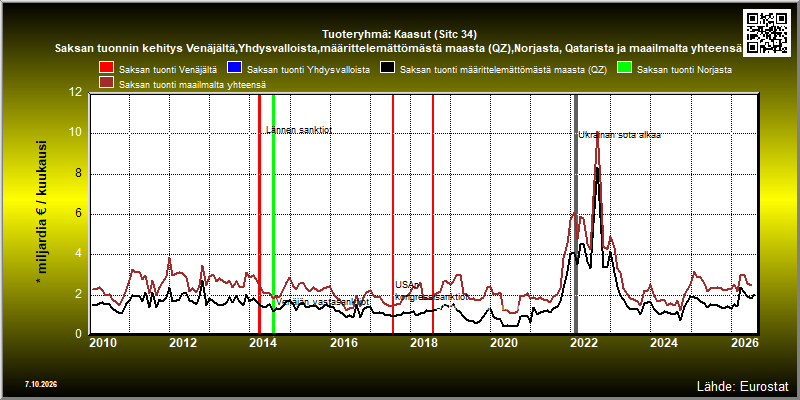Click the brown maailmalta yhteensä legend swatch
Screen dimensions: 800x400
(x=107, y=84)
